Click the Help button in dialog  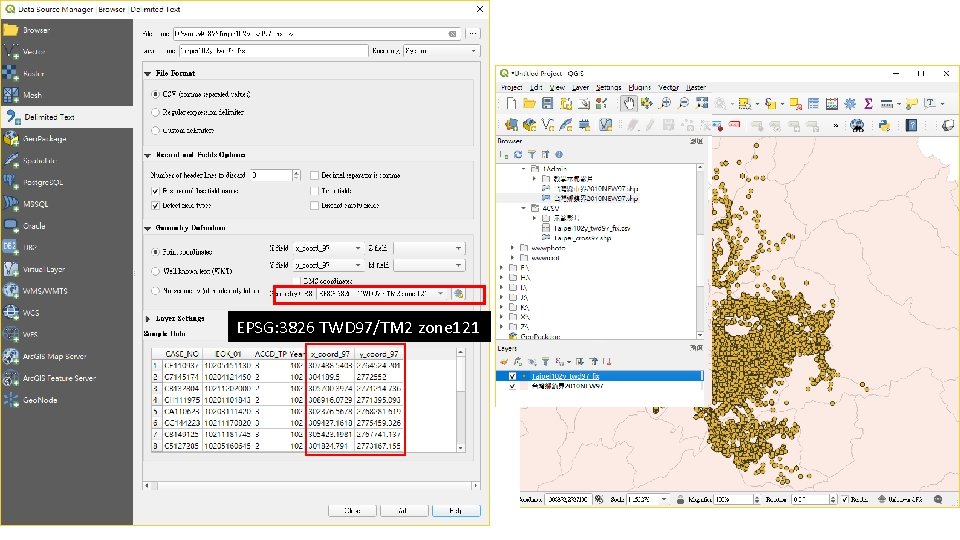pos(456,511)
